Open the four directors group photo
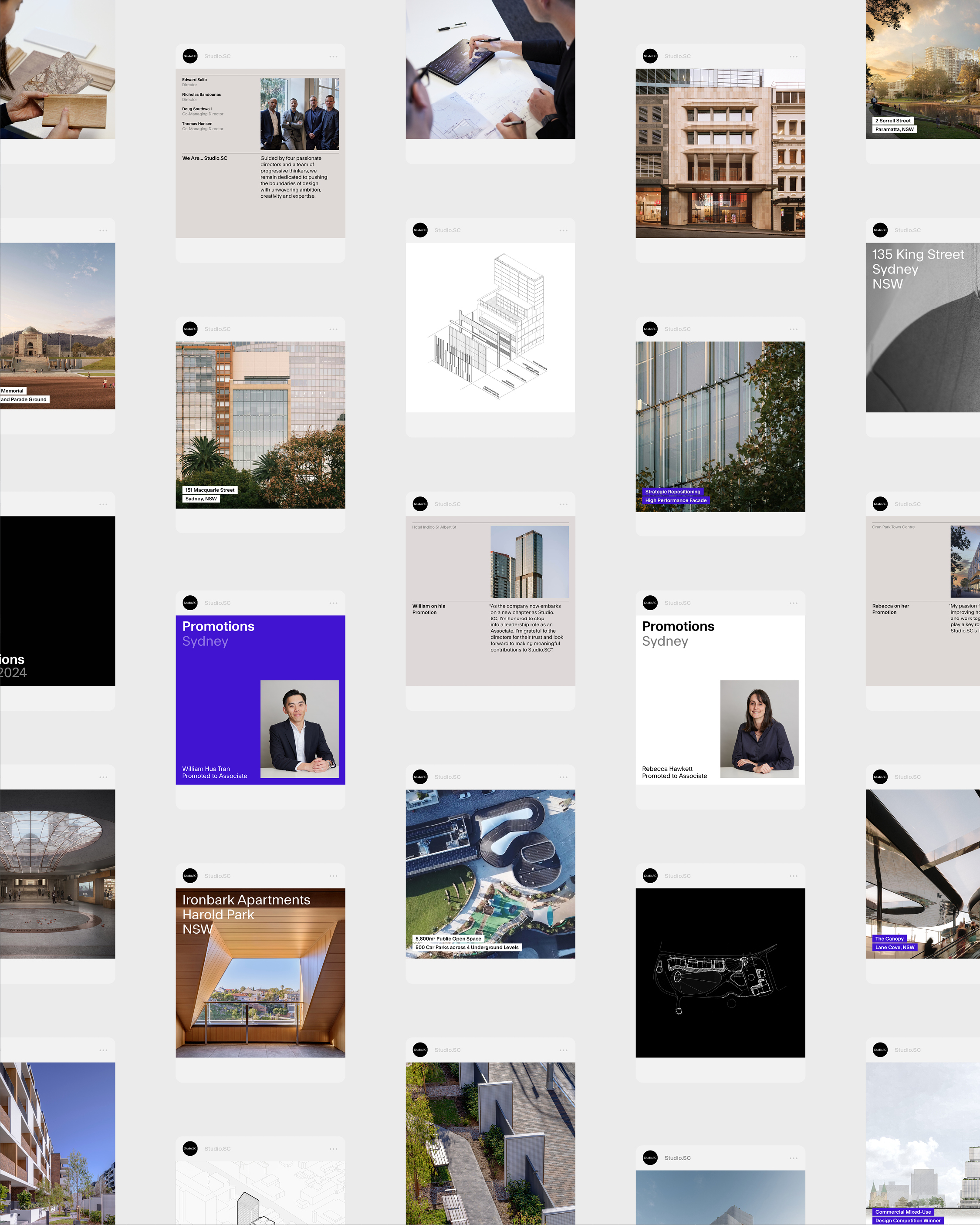Image resolution: width=980 pixels, height=1225 pixels. click(x=299, y=114)
